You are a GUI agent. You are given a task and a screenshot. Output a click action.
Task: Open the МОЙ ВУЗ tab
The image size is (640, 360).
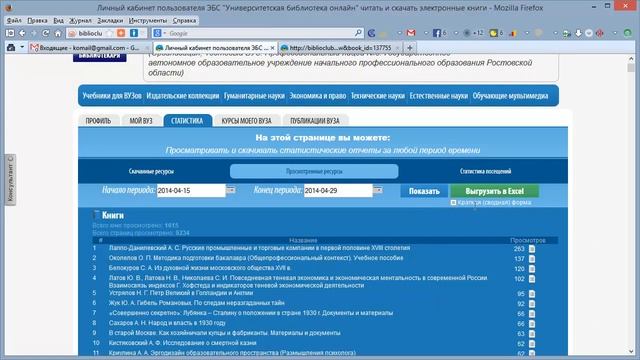coord(141,120)
